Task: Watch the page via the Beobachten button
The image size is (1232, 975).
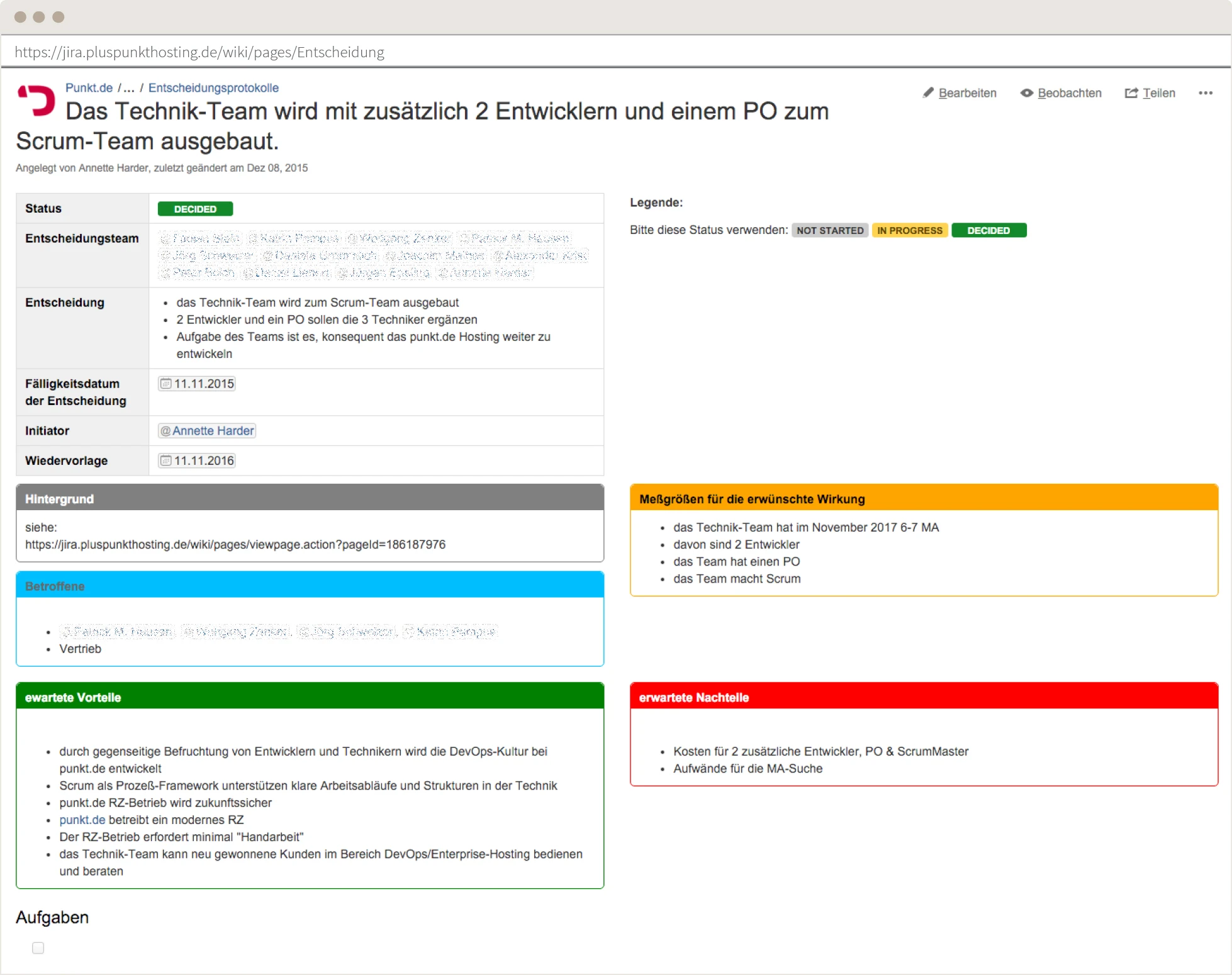Action: point(1061,93)
